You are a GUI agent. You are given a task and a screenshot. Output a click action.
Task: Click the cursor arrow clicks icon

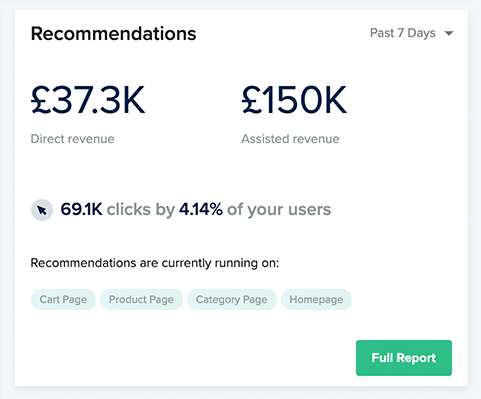click(42, 210)
